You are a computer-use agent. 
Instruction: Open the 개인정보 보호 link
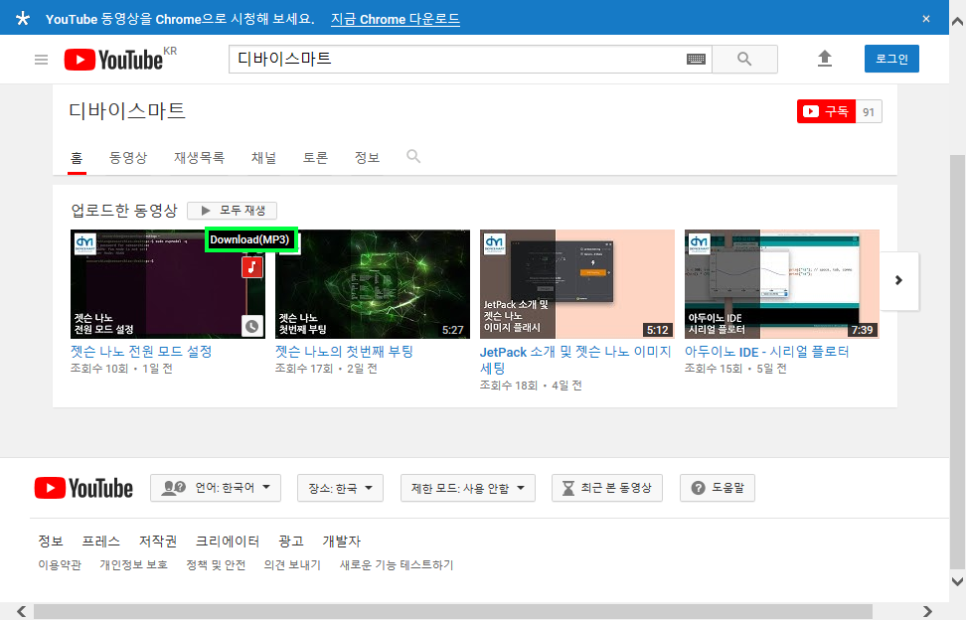click(x=134, y=565)
